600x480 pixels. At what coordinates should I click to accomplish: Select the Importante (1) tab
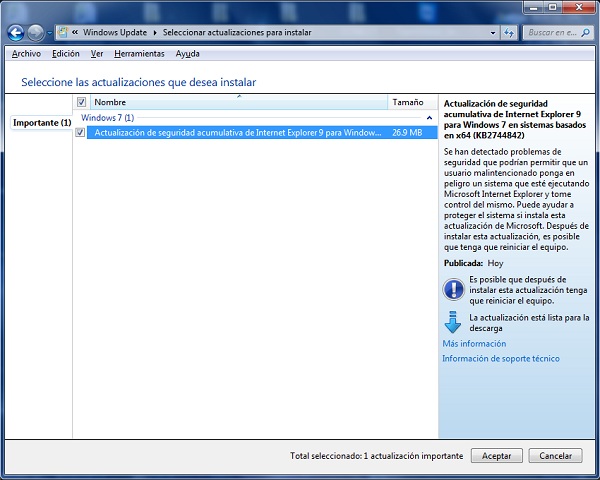(42, 123)
